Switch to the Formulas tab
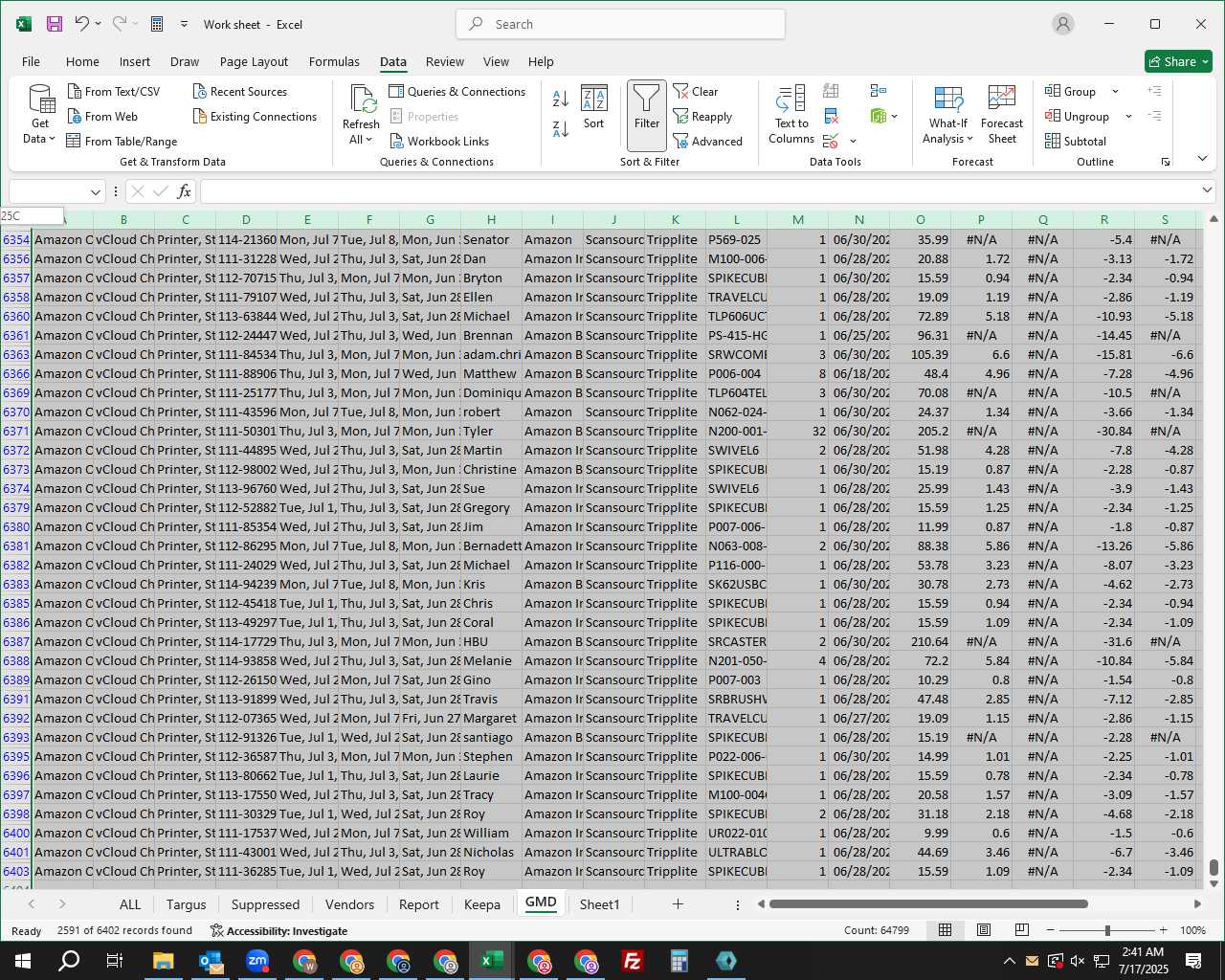This screenshot has height=980, width=1225. coord(334,61)
